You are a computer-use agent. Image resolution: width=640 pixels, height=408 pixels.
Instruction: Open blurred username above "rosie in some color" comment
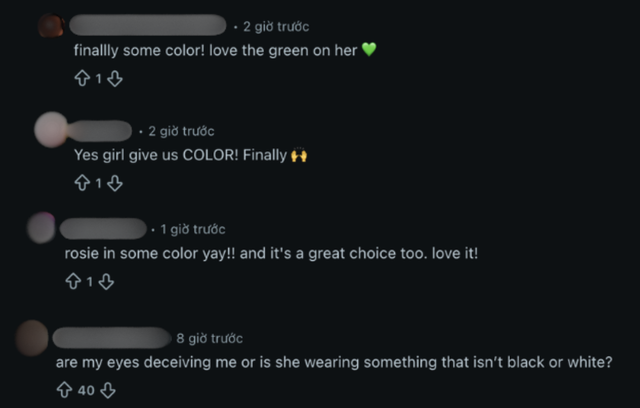click(103, 228)
